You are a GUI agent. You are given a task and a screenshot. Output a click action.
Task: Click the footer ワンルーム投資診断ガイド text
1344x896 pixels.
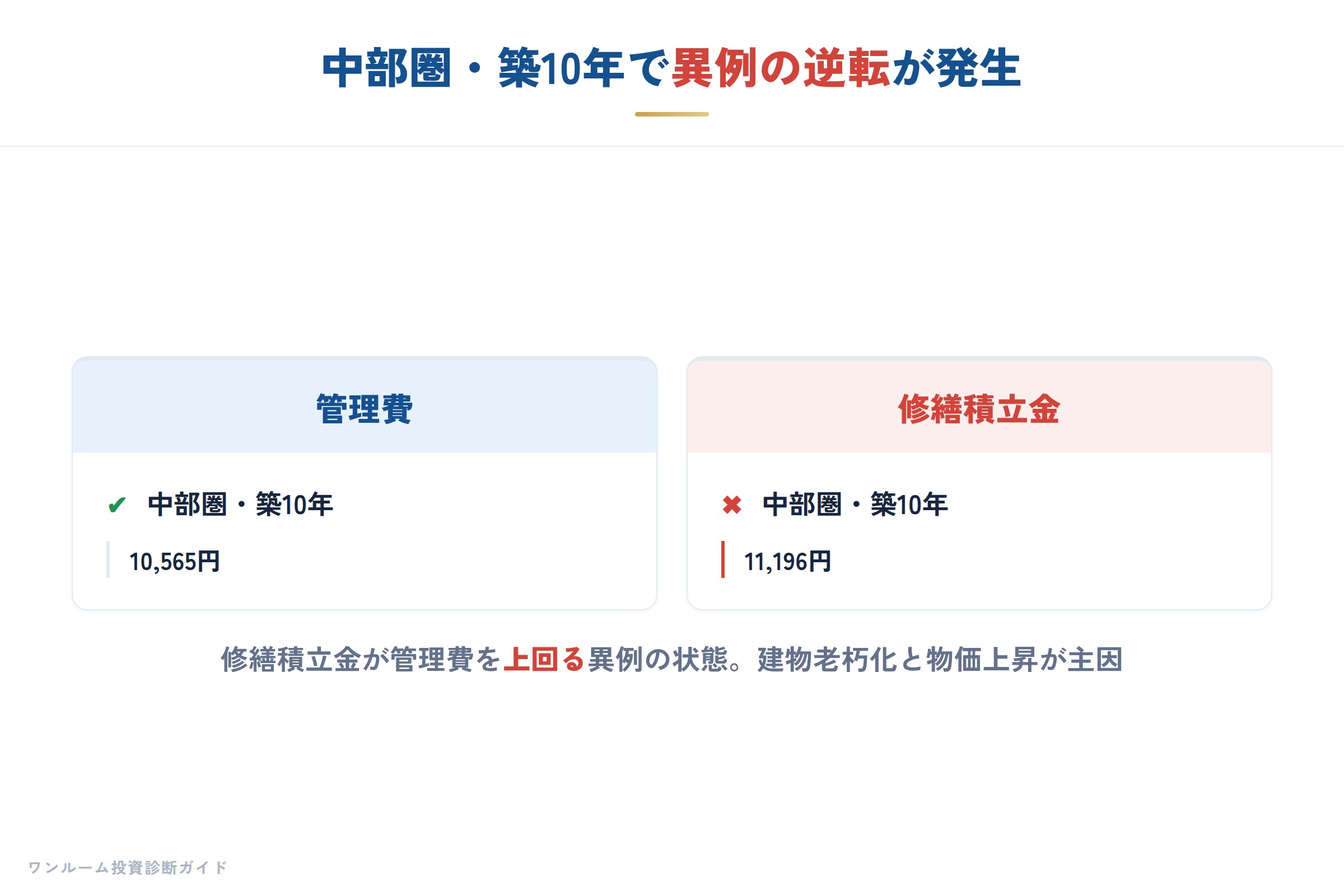(128, 867)
